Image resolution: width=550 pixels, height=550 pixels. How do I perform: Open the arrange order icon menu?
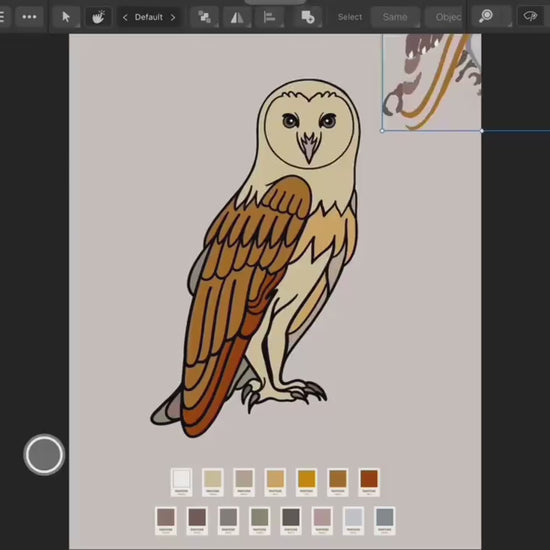(204, 17)
